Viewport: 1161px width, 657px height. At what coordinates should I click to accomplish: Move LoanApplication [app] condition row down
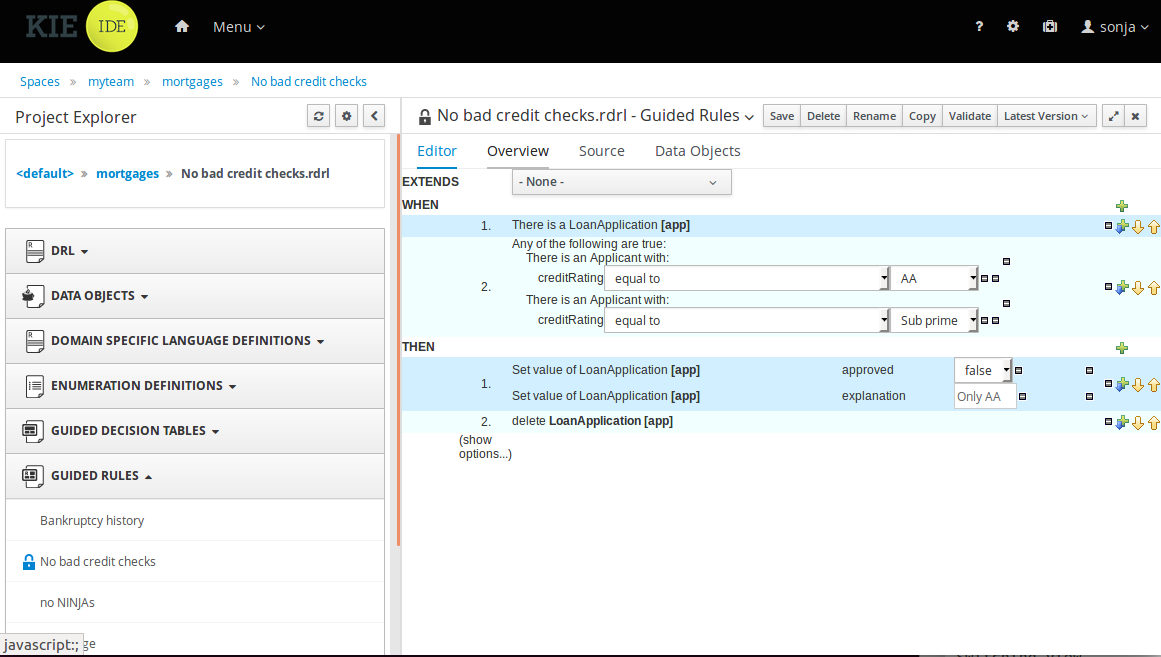[1137, 227]
